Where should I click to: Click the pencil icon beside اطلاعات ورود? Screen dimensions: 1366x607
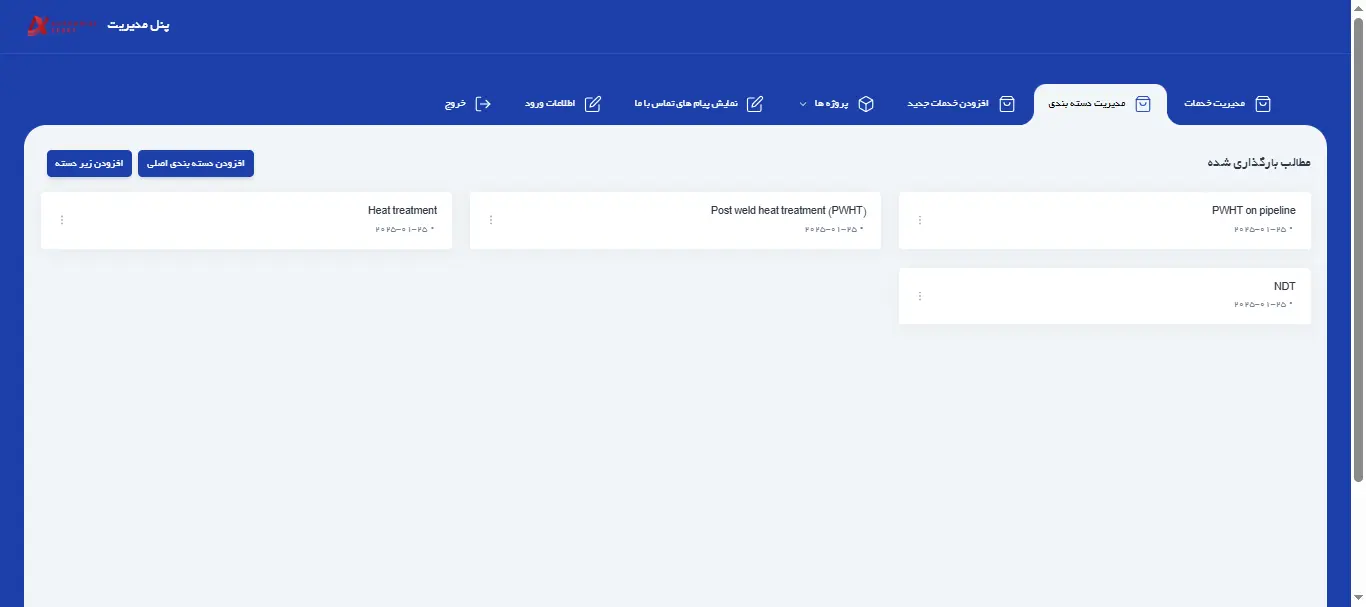point(593,104)
